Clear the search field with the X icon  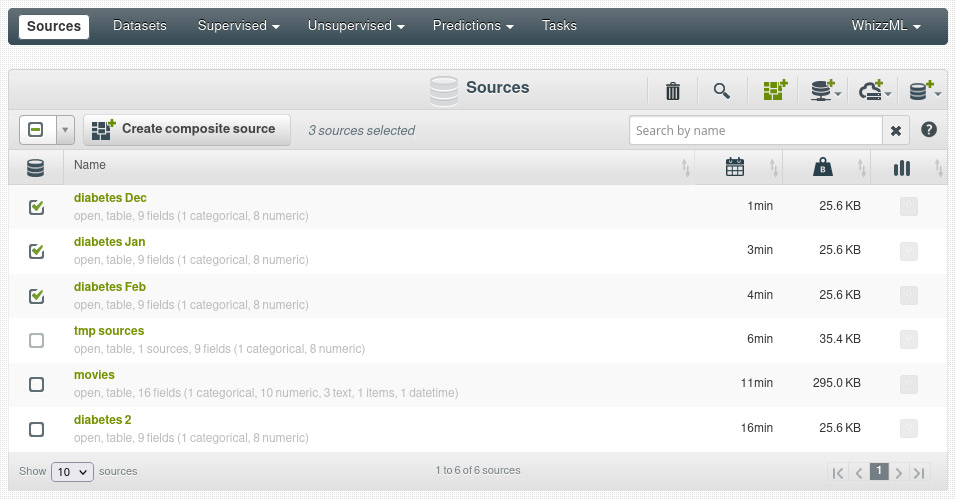[896, 130]
